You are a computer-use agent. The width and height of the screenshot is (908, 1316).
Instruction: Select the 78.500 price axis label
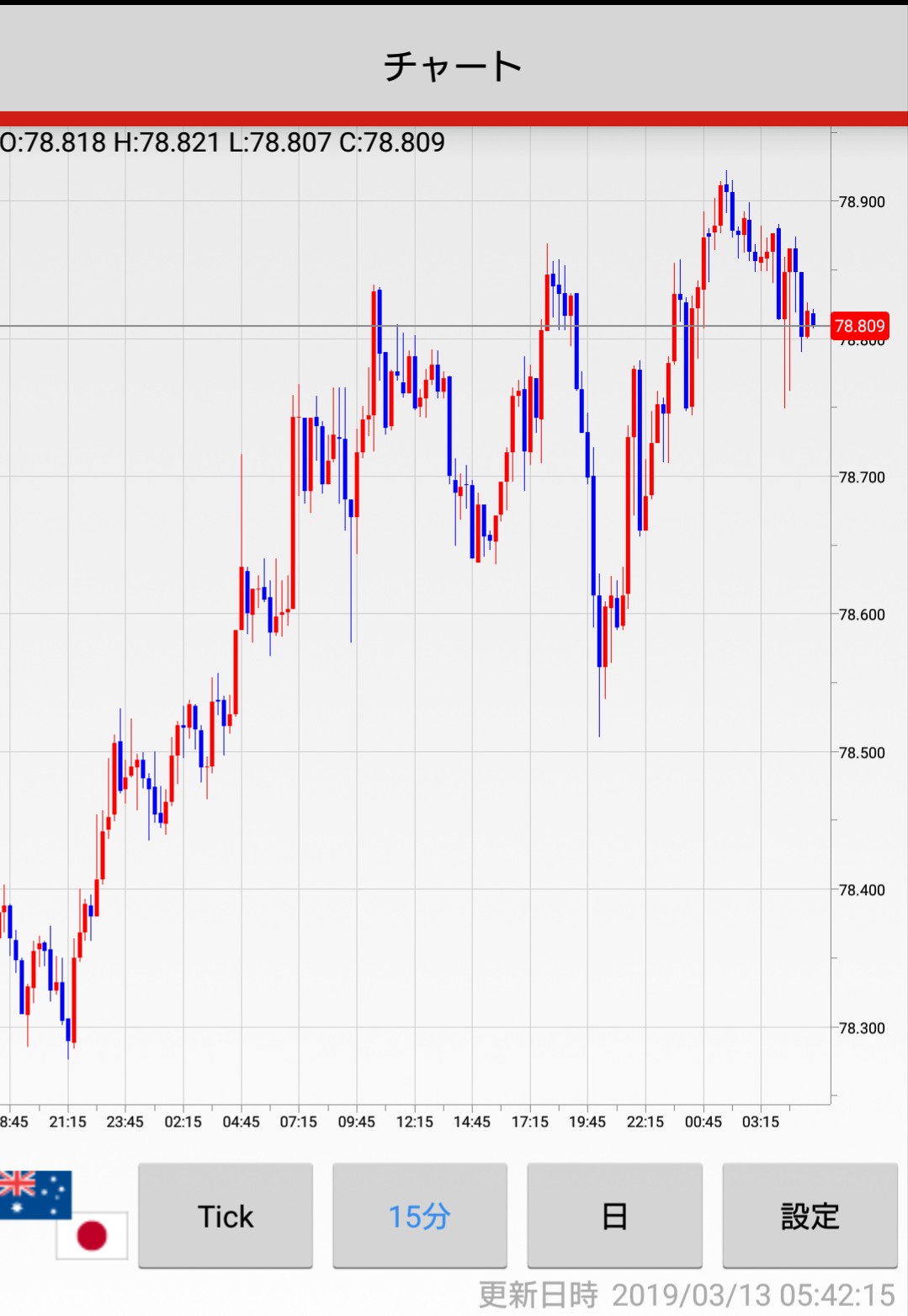coord(862,753)
